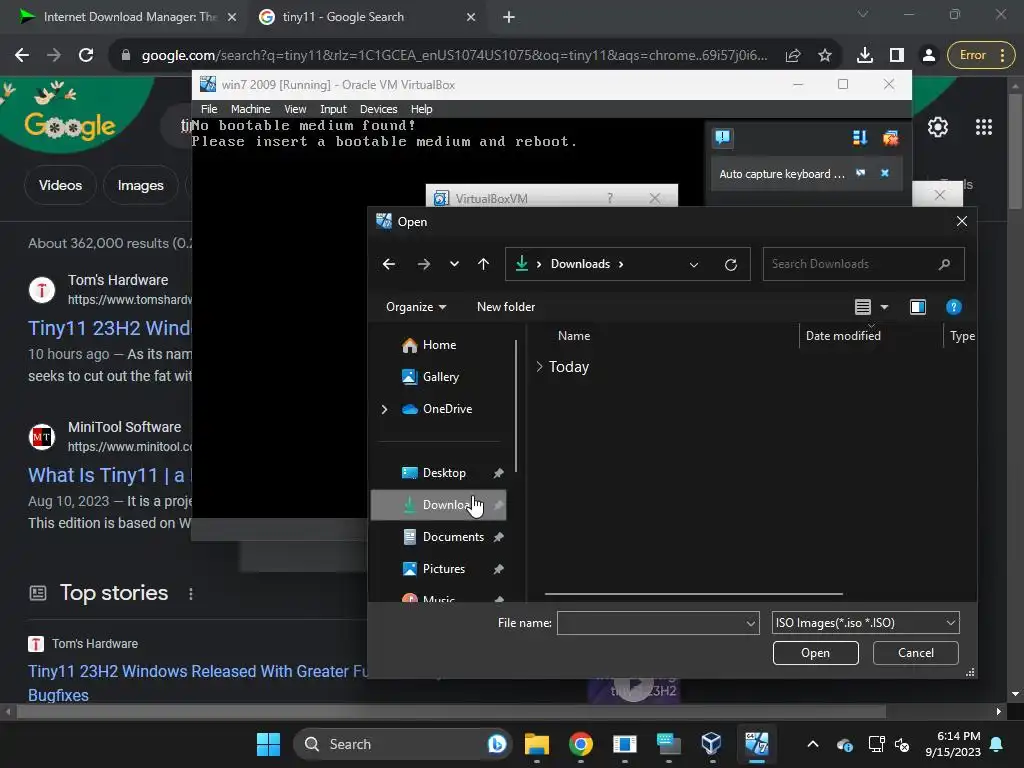Create a New folder

[505, 307]
